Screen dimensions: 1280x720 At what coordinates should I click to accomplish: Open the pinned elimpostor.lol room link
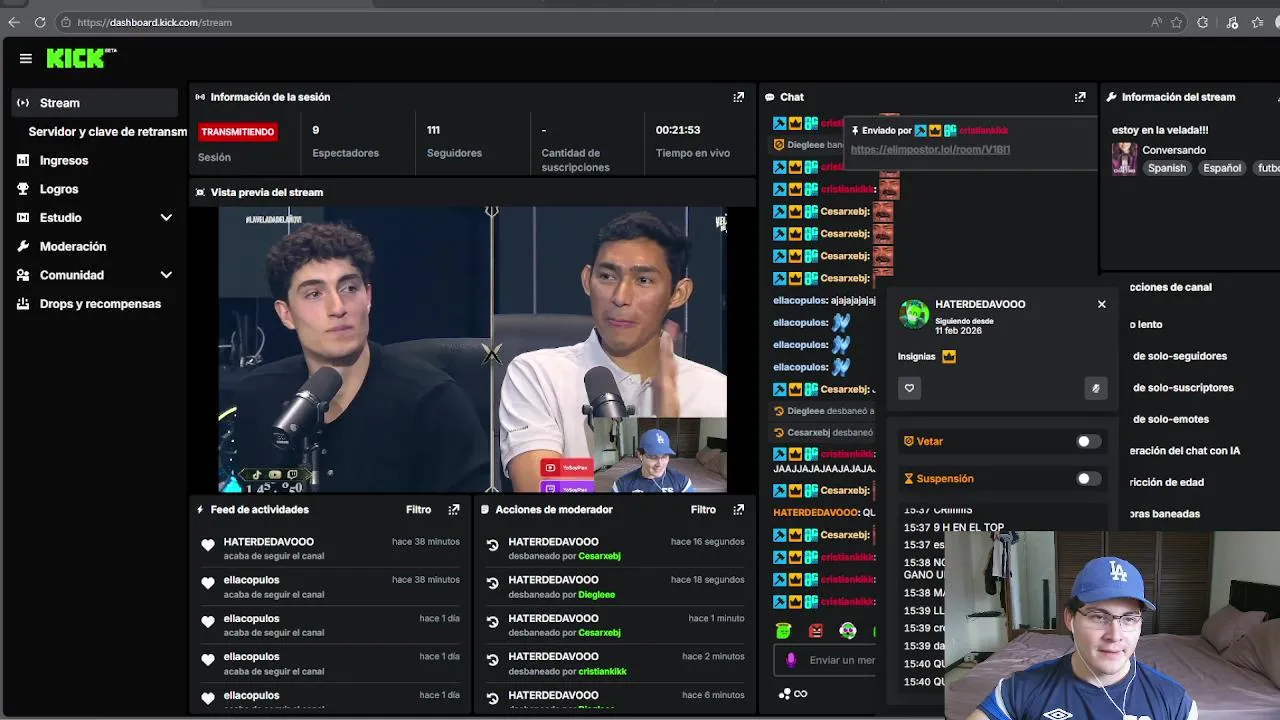pos(930,149)
